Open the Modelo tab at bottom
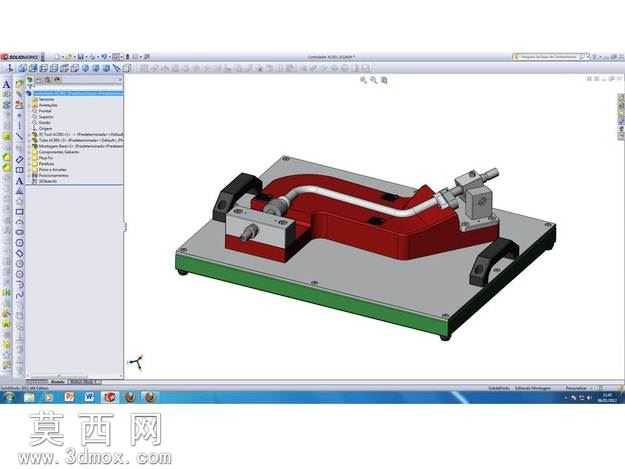The image size is (625, 469). 57,382
